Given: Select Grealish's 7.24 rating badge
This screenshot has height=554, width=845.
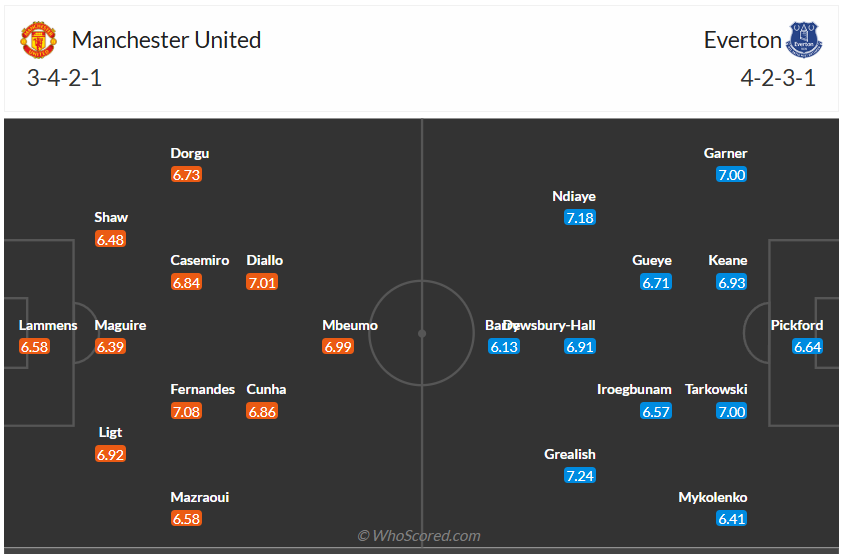Looking at the screenshot, I should [x=580, y=476].
